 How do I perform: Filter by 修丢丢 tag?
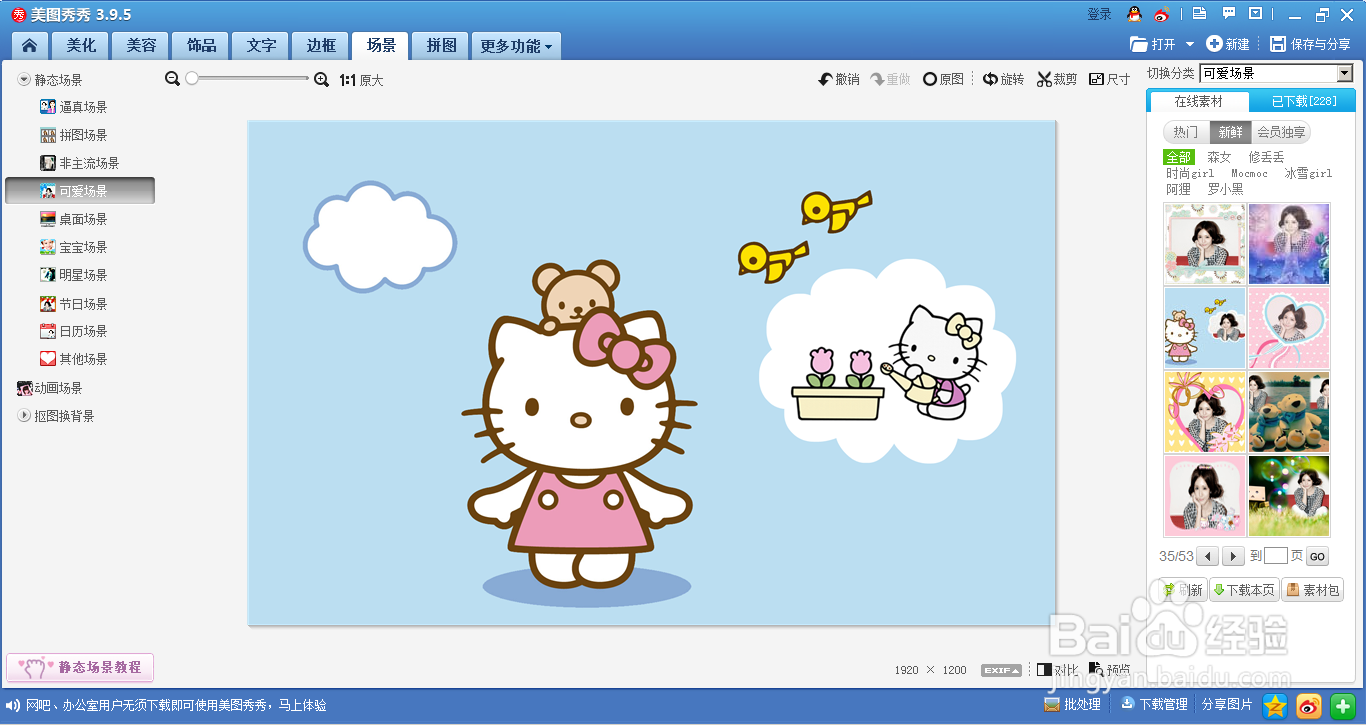point(1266,157)
